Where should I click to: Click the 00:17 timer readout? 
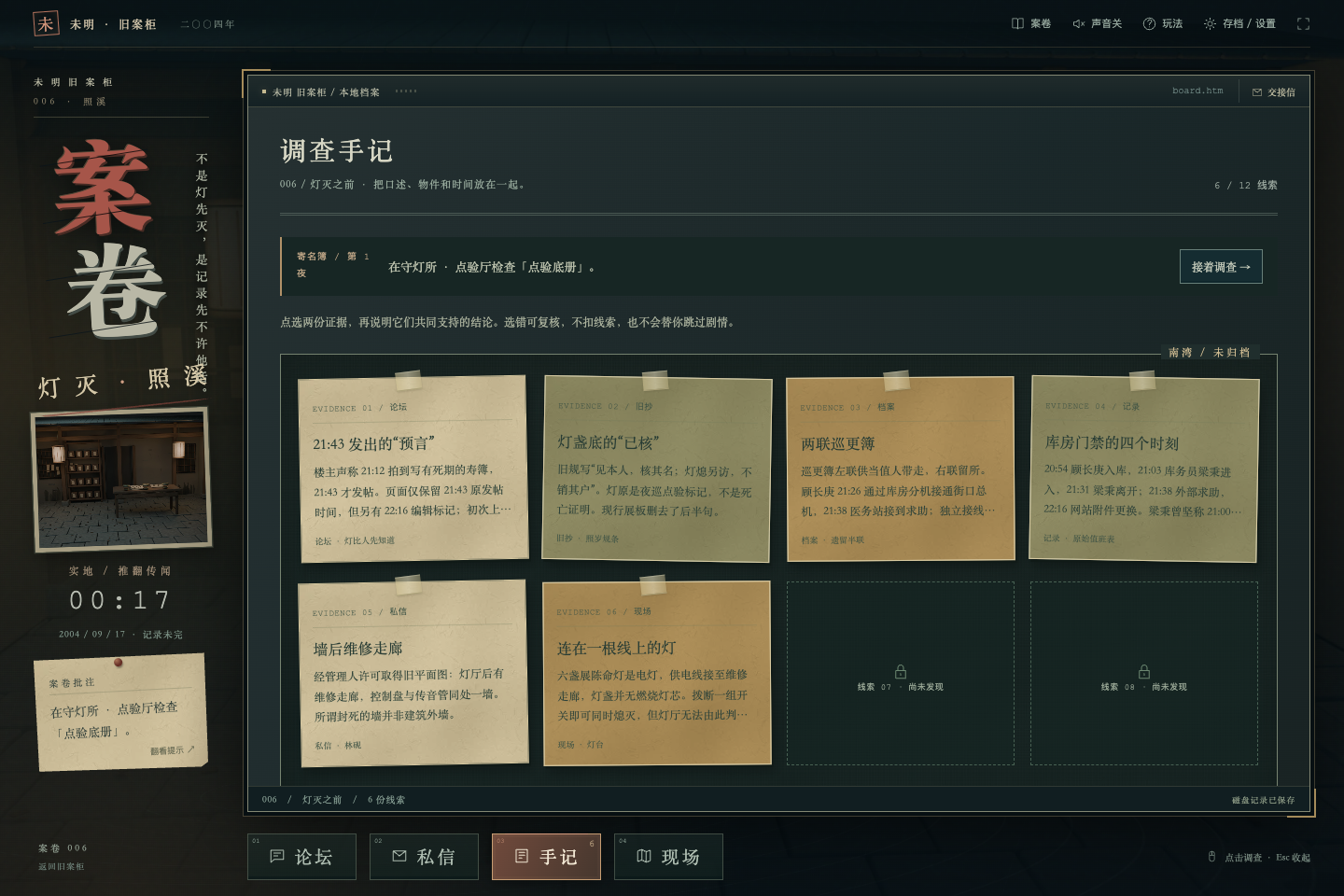[x=120, y=600]
